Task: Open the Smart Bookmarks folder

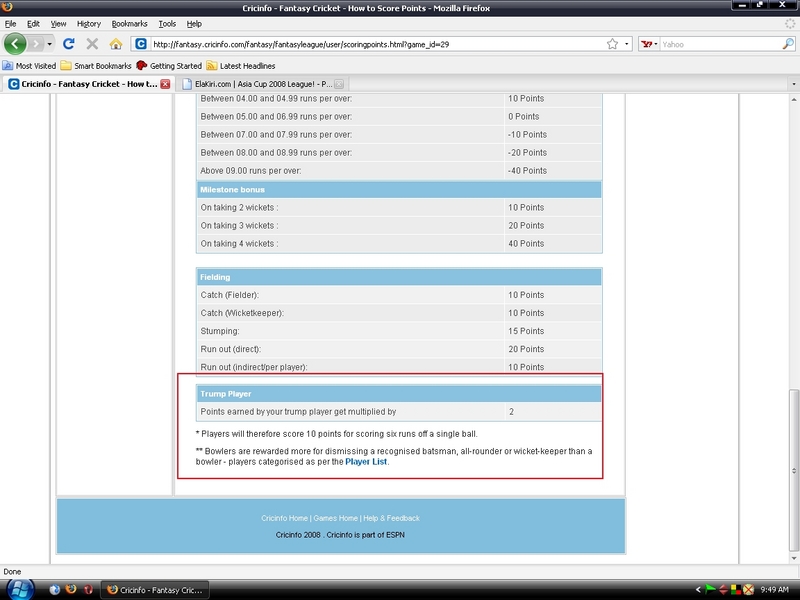Action: point(96,66)
